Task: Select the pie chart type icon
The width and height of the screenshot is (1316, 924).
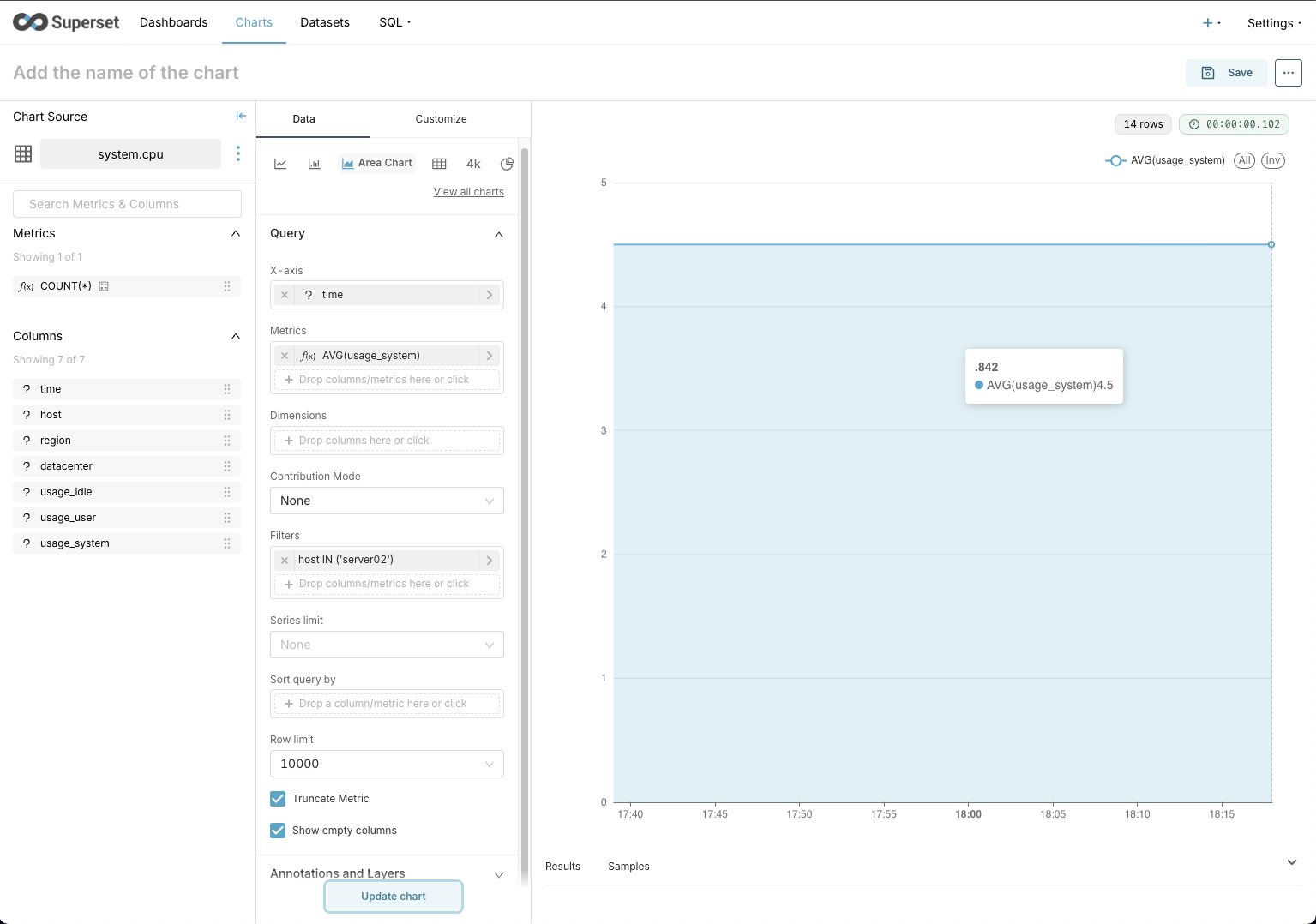Action: click(x=507, y=164)
